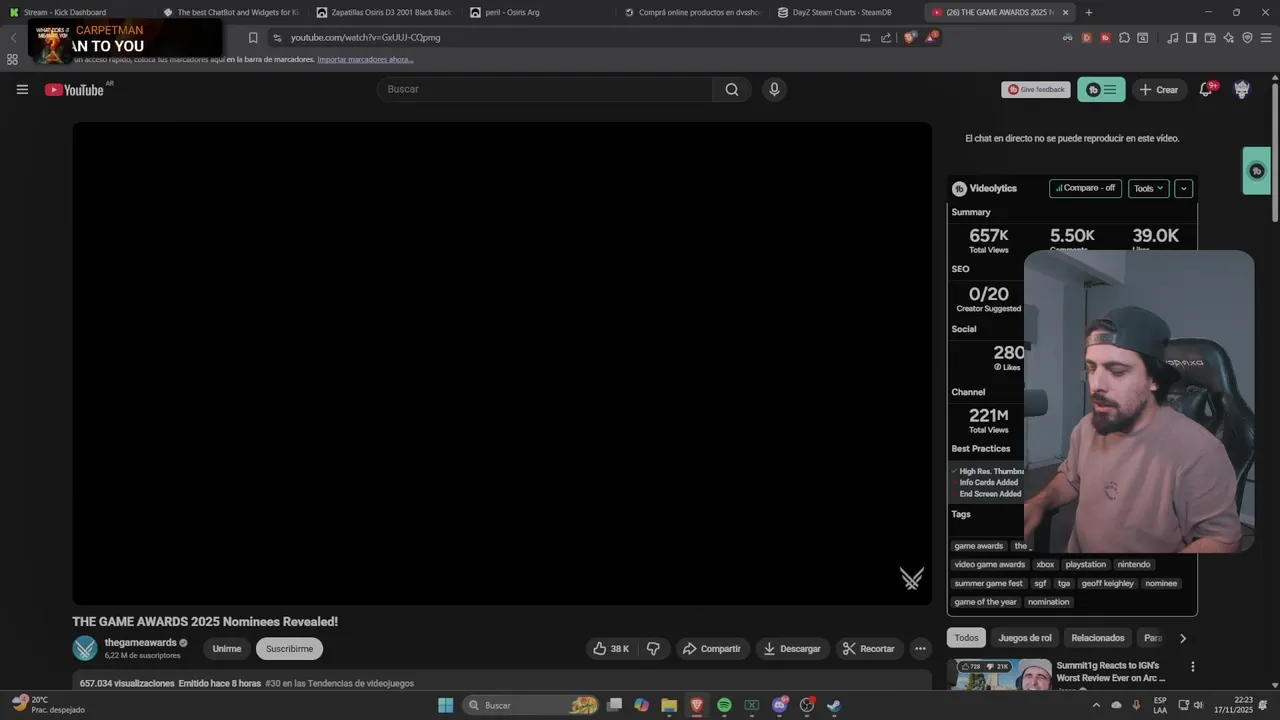Click into the YouTube Buscar search field

[x=545, y=89]
